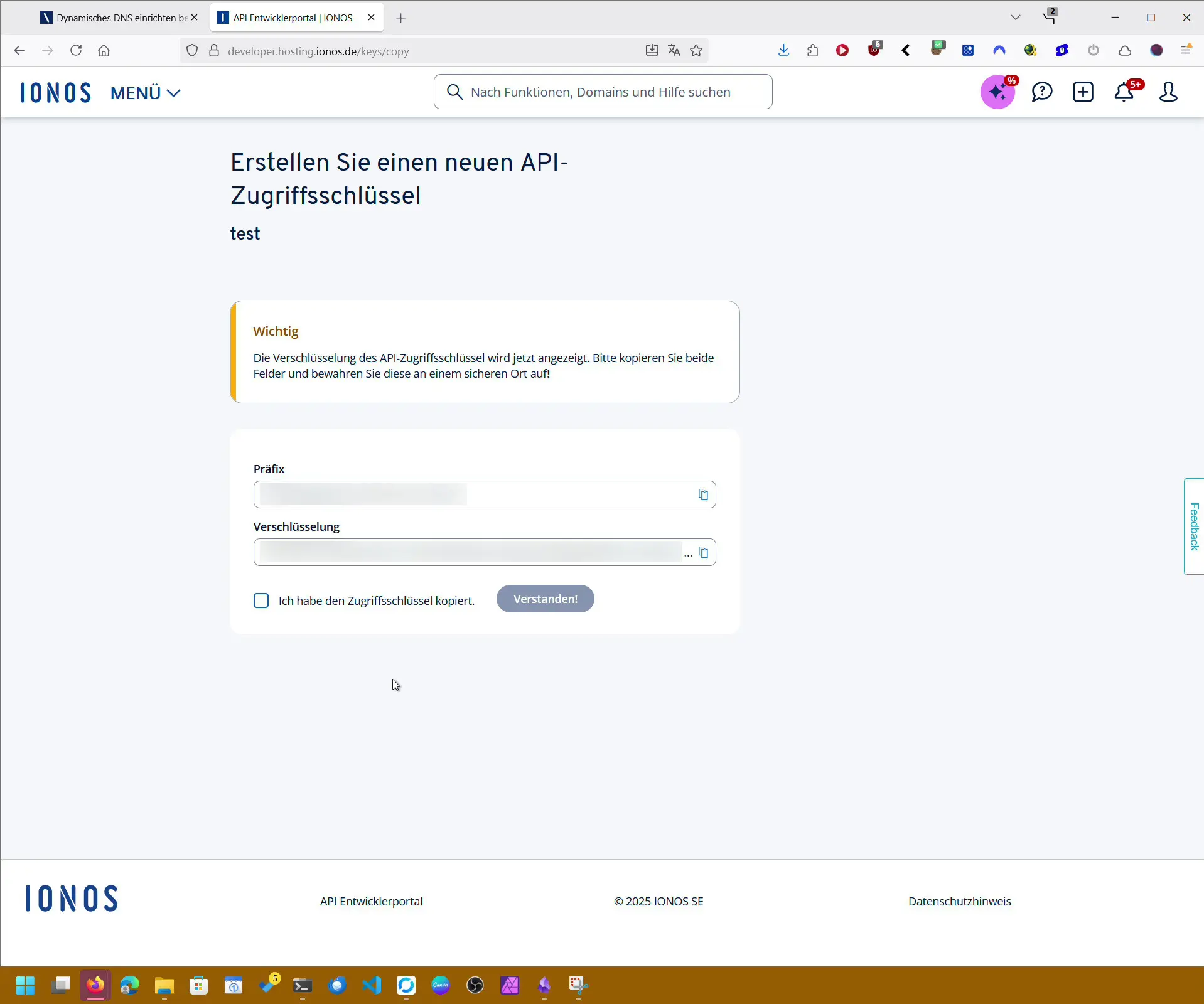The height and width of the screenshot is (1004, 1204).
Task: Check 'Ich habe den Zugriffsschlüssel kopiert'
Action: [x=261, y=601]
